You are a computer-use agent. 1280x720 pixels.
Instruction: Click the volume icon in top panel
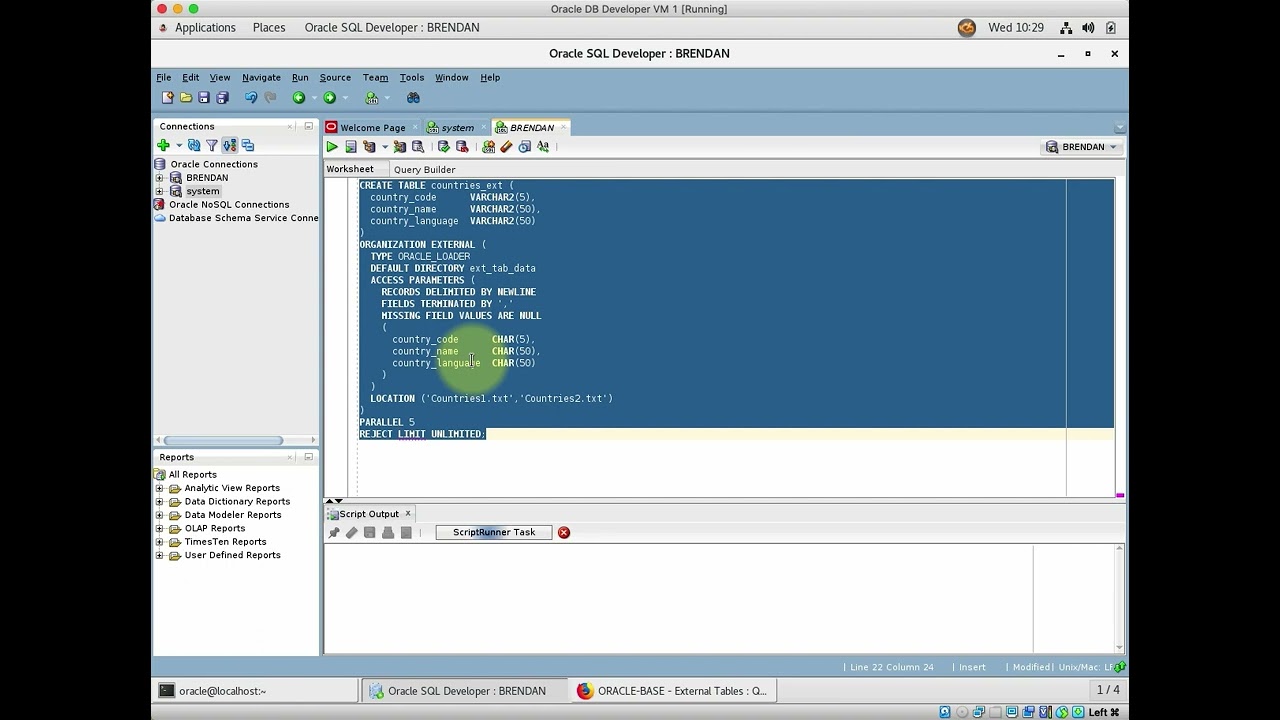1088,28
